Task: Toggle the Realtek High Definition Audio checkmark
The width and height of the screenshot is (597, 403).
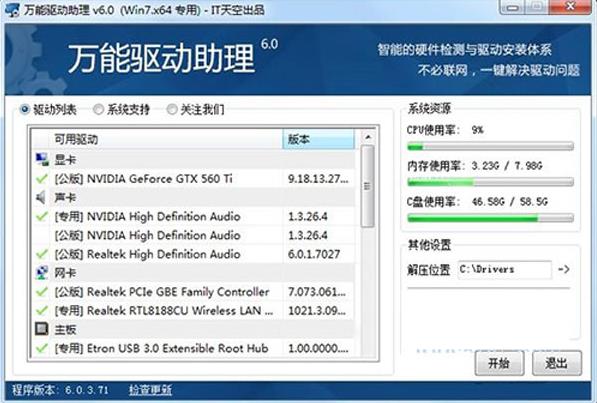Action: tap(42, 254)
